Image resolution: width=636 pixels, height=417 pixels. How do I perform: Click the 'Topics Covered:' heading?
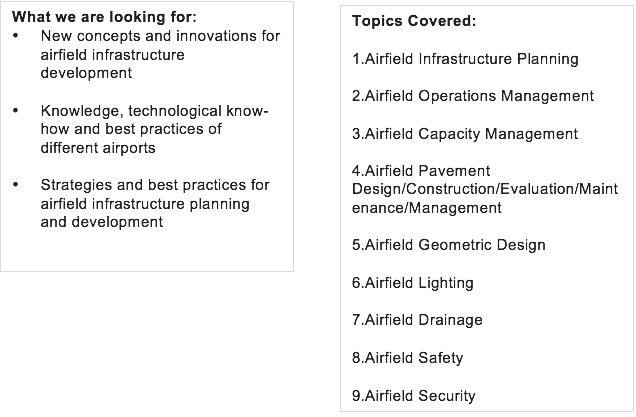414,21
